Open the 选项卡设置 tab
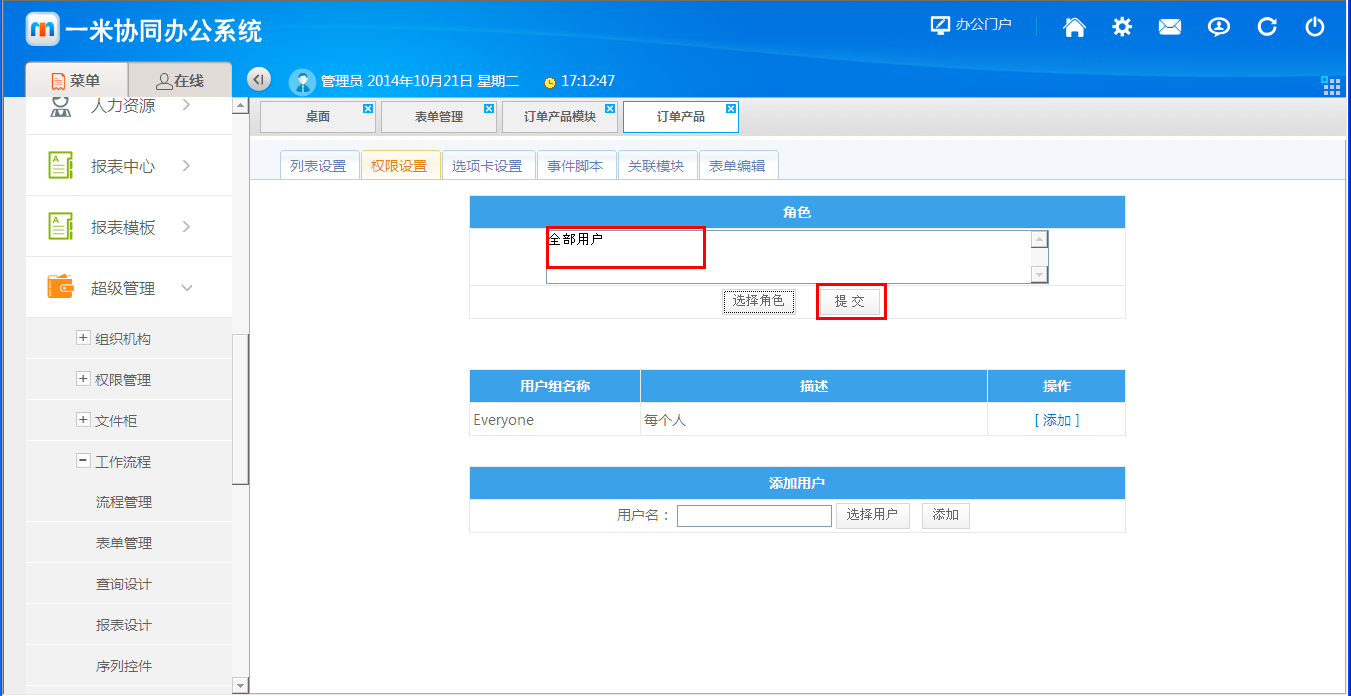1351x696 pixels. click(487, 166)
